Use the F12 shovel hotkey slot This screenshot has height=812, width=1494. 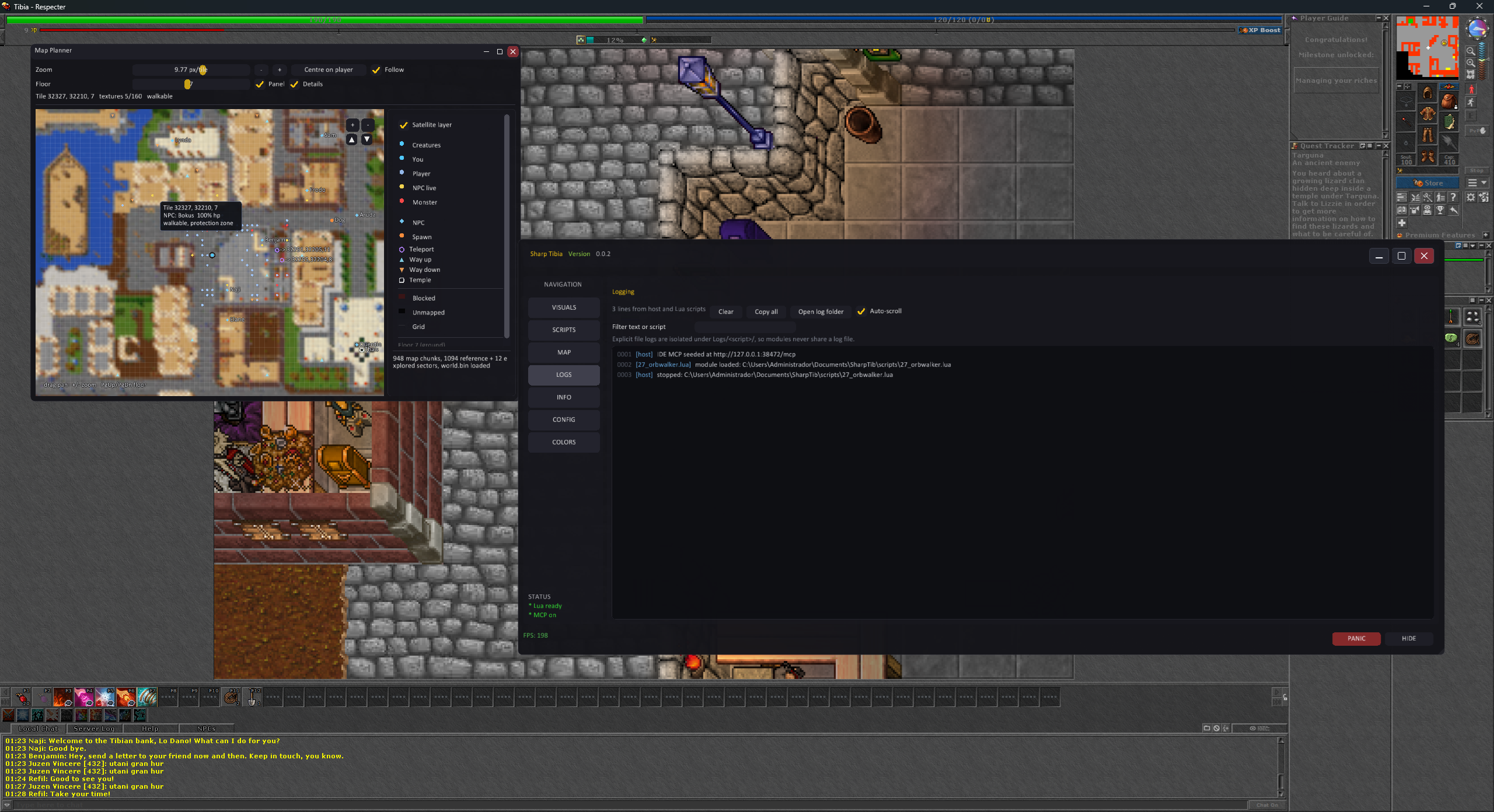coord(252,697)
